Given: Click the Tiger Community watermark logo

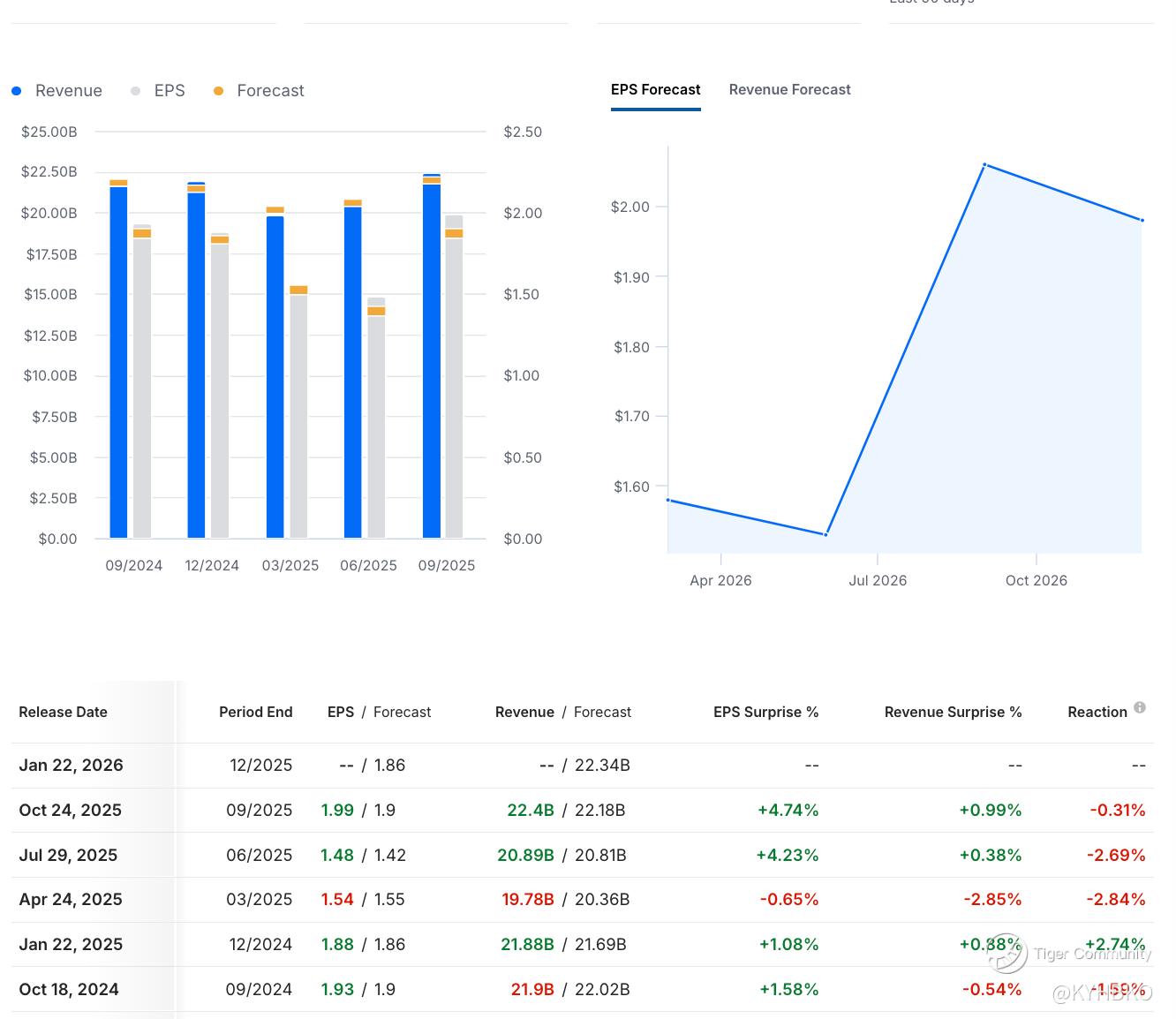Looking at the screenshot, I should click(1006, 953).
